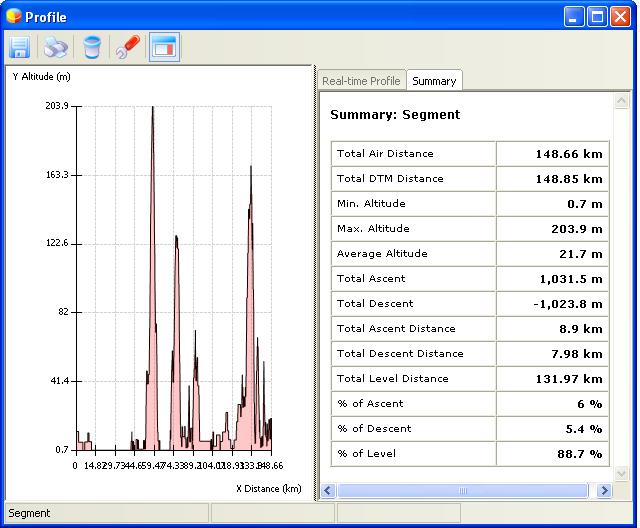
Task: Click the 203.9 tick on altitude axis
Action: coord(57,106)
